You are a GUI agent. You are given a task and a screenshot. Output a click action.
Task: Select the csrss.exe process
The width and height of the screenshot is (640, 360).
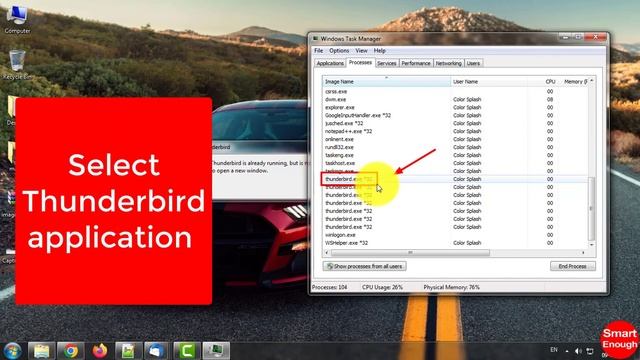(455, 91)
